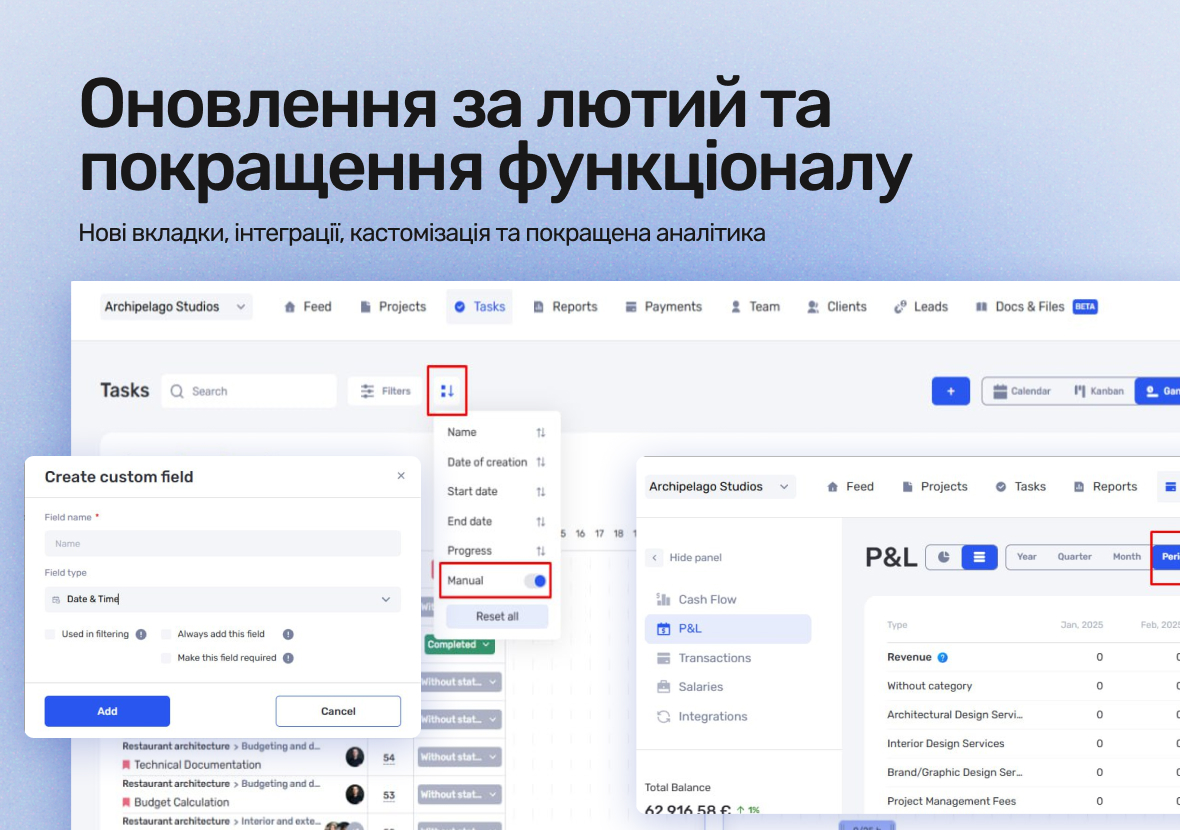The image size is (1180, 830).
Task: Switch to Calendar view of tasks
Action: [1021, 391]
